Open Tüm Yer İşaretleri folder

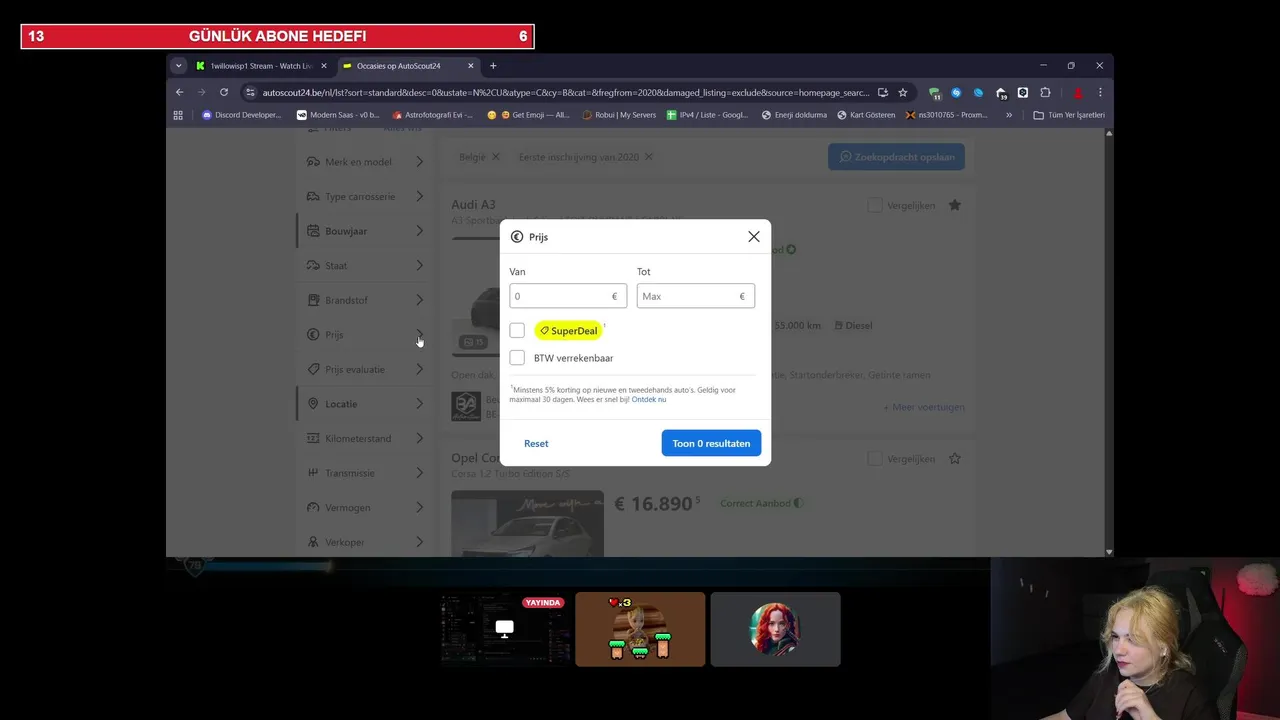(x=1069, y=115)
